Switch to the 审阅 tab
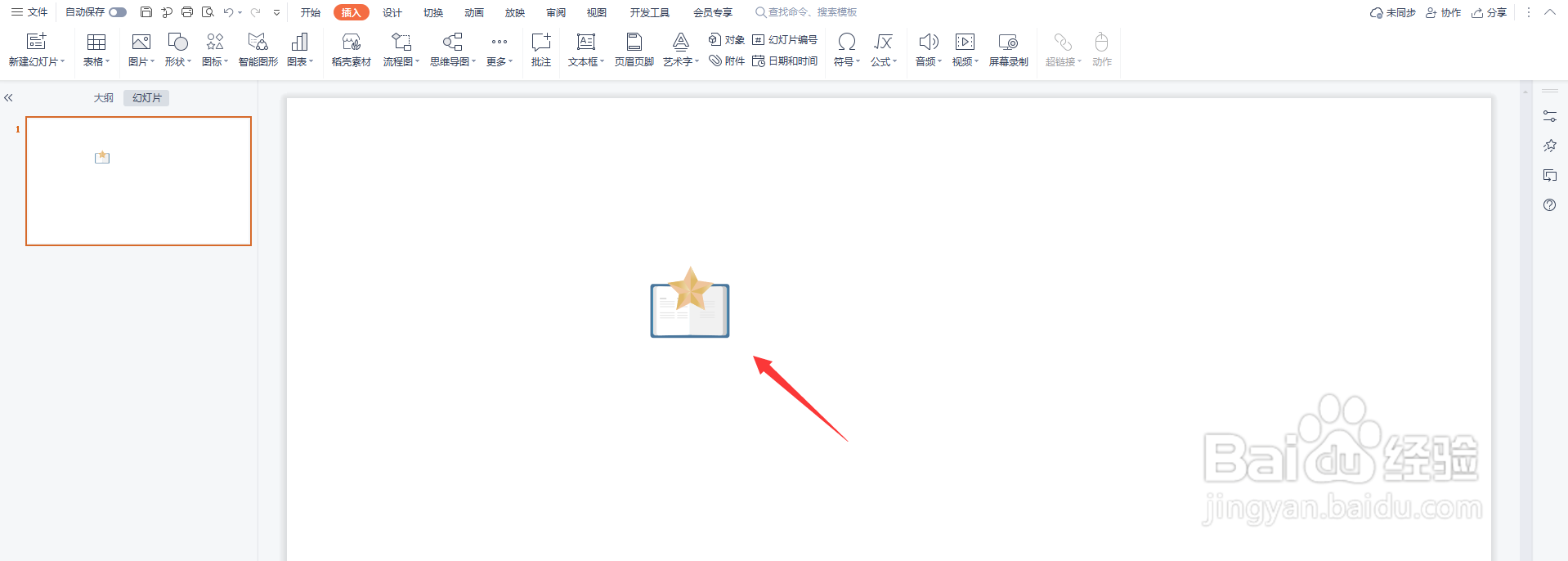This screenshot has width=1568, height=561. coord(556,12)
